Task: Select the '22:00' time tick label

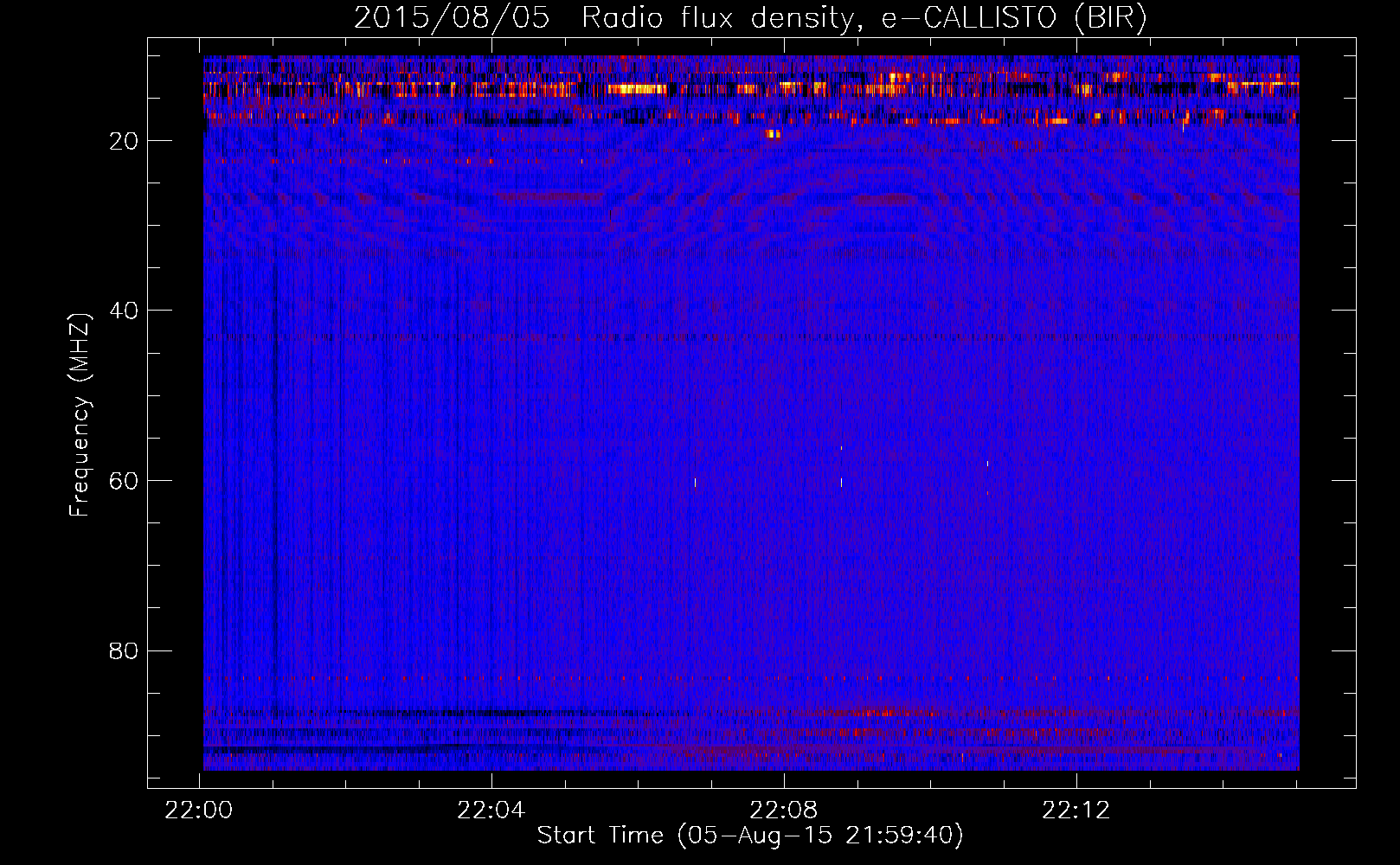Action: pos(200,811)
